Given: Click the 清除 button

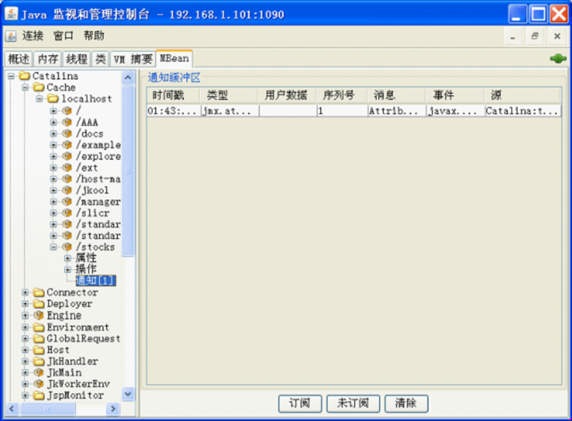Looking at the screenshot, I should pyautogui.click(x=406, y=403).
